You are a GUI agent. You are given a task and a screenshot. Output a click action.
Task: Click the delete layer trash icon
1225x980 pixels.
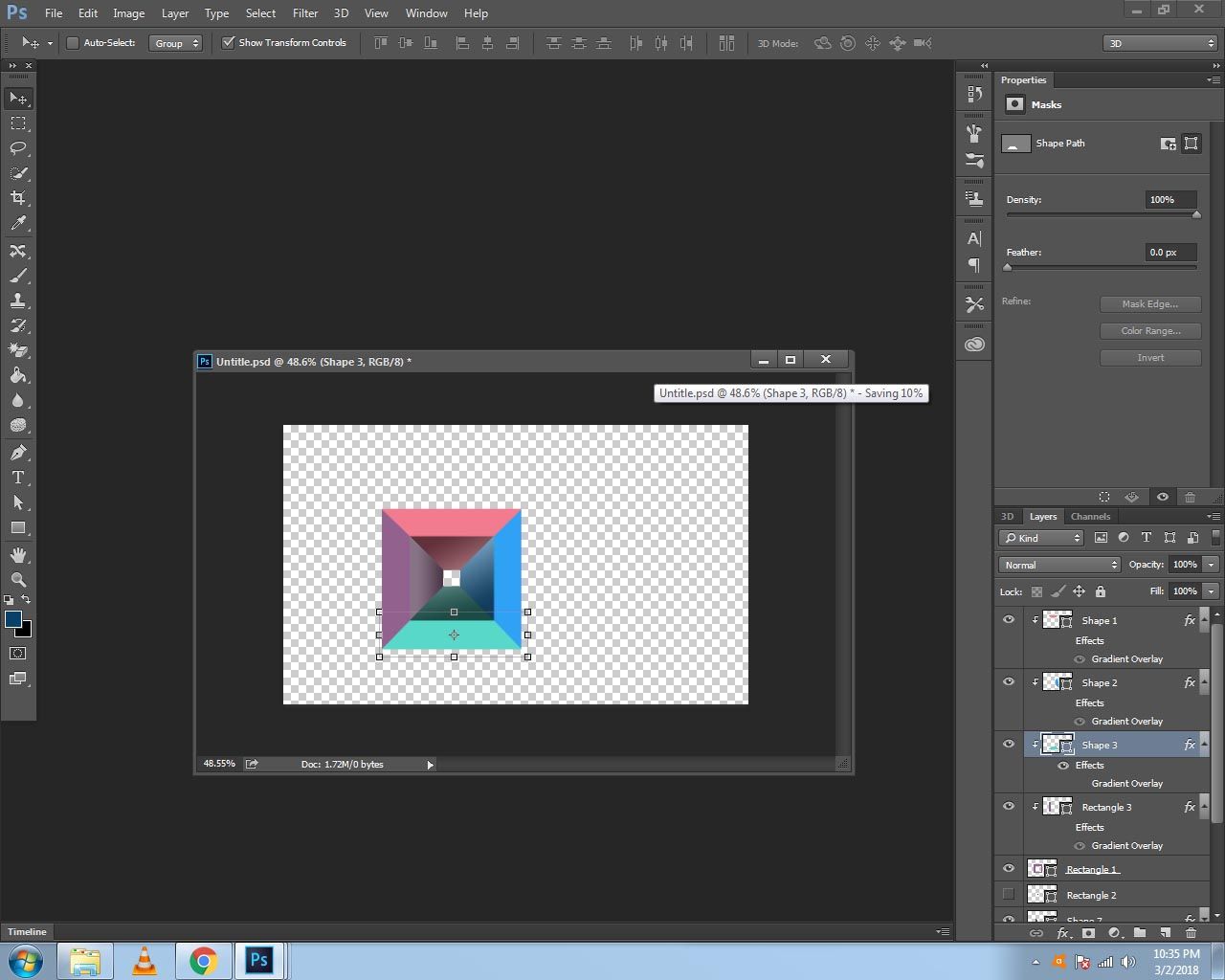(1191, 933)
